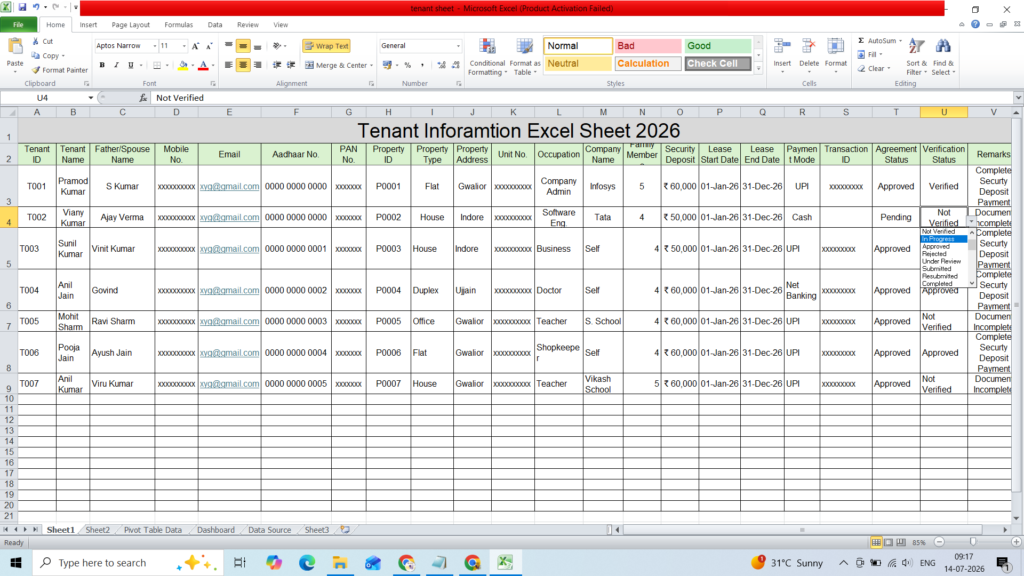This screenshot has width=1024, height=576.
Task: Open the U4 cell validation dropdown arrow
Action: 971,221
